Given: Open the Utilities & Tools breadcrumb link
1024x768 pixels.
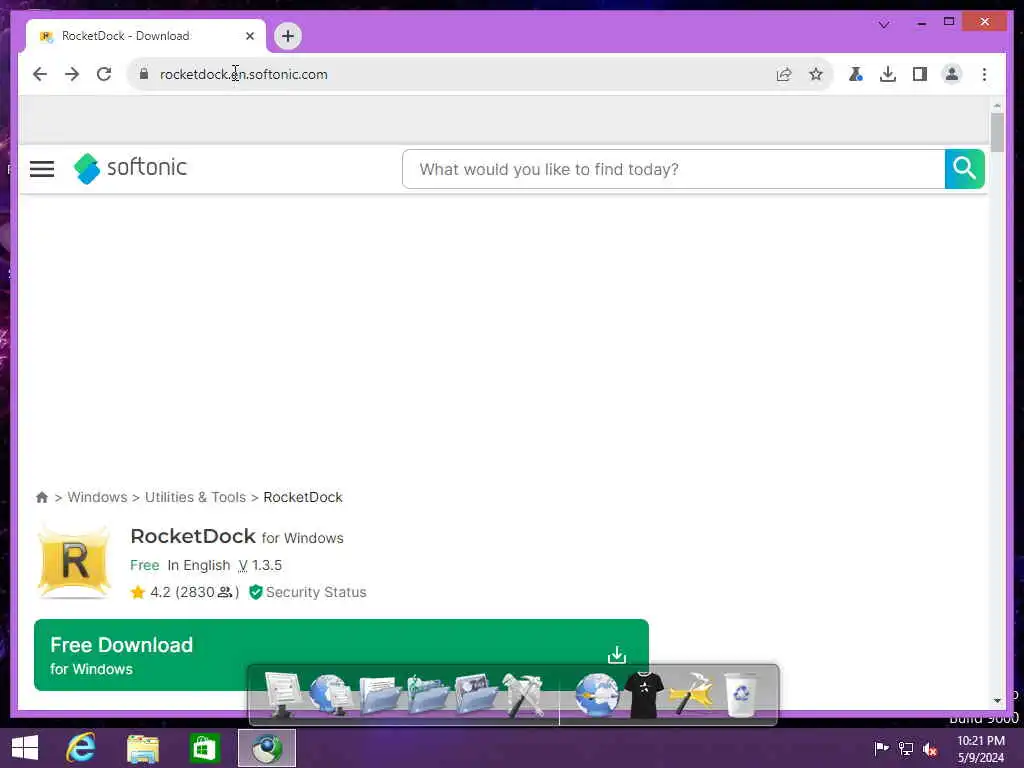Looking at the screenshot, I should [x=195, y=498].
